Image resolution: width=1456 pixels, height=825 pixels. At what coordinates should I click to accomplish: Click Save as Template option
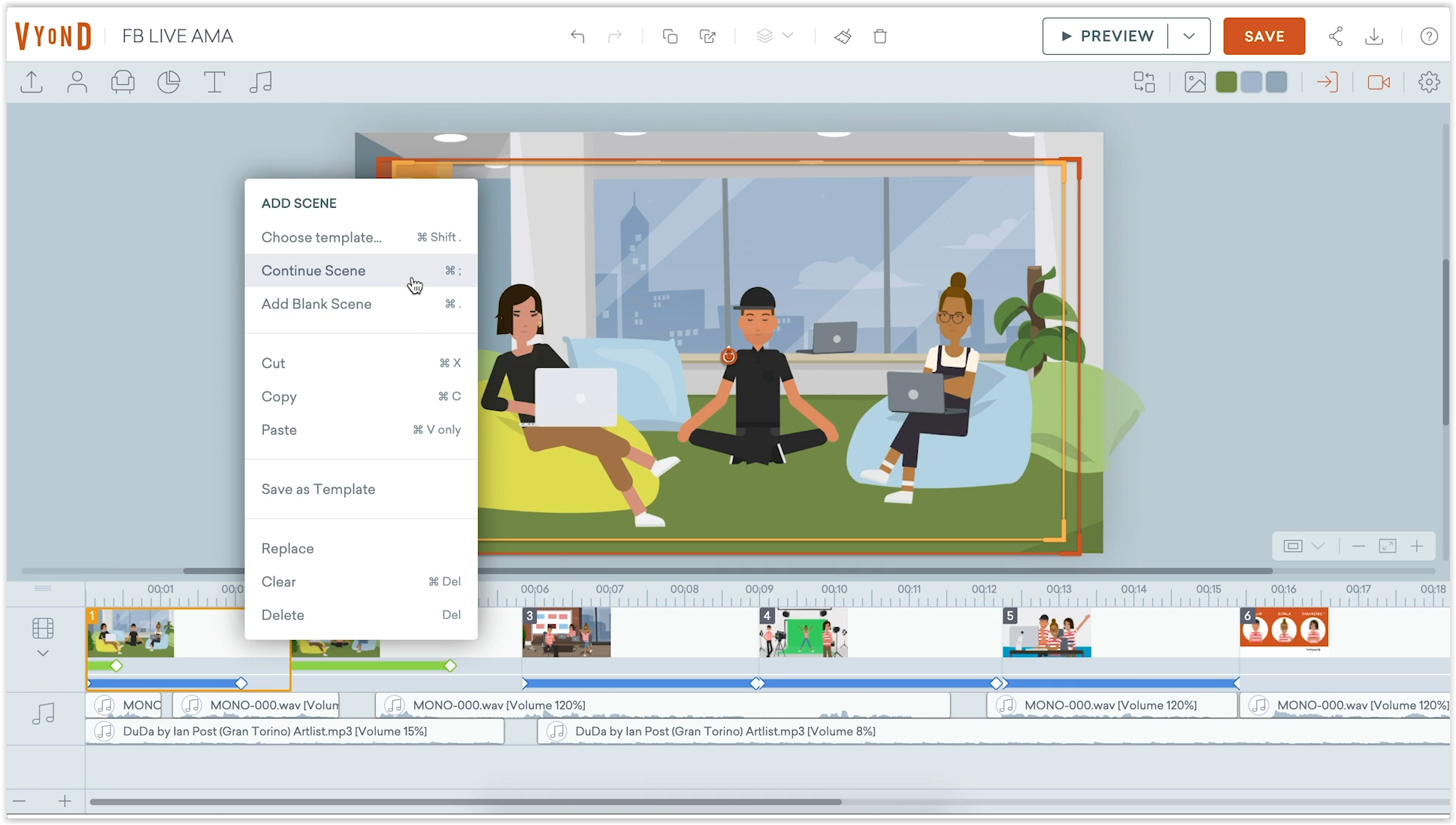click(x=318, y=490)
